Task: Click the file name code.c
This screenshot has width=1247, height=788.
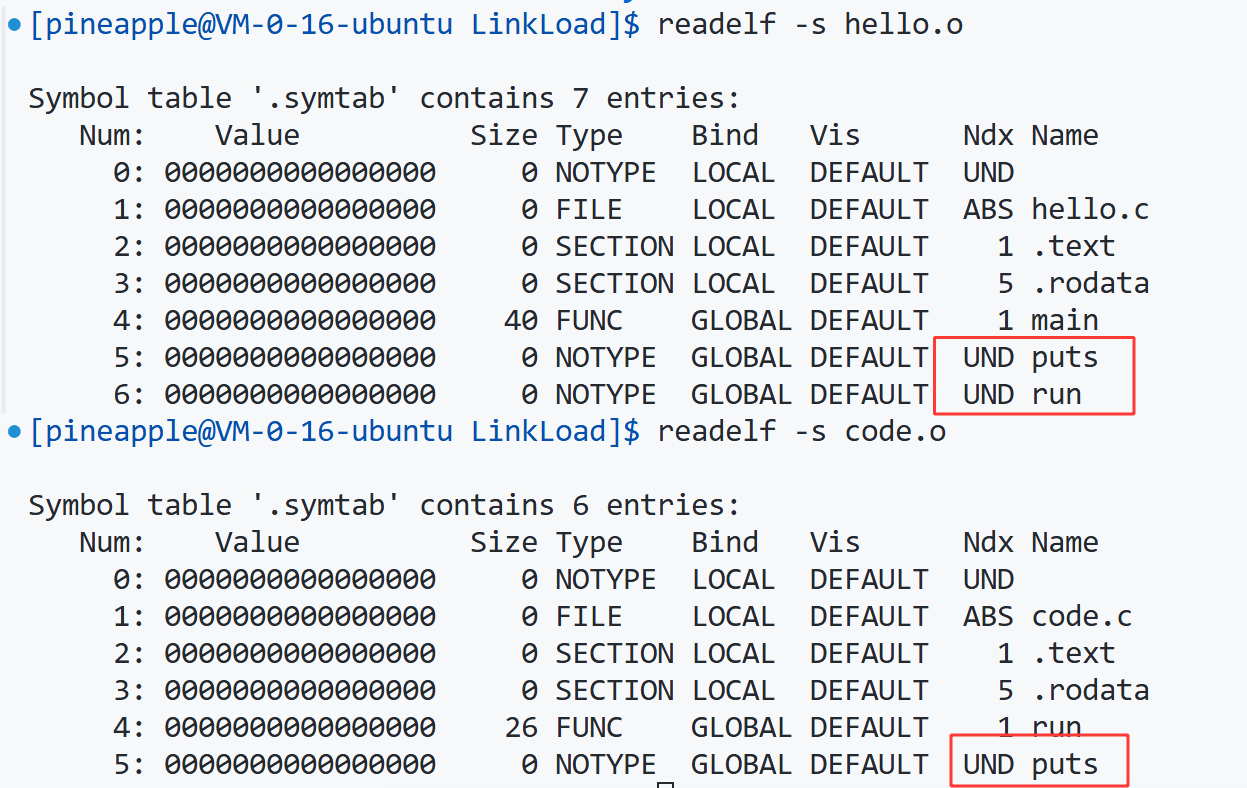Action: pyautogui.click(x=1082, y=617)
